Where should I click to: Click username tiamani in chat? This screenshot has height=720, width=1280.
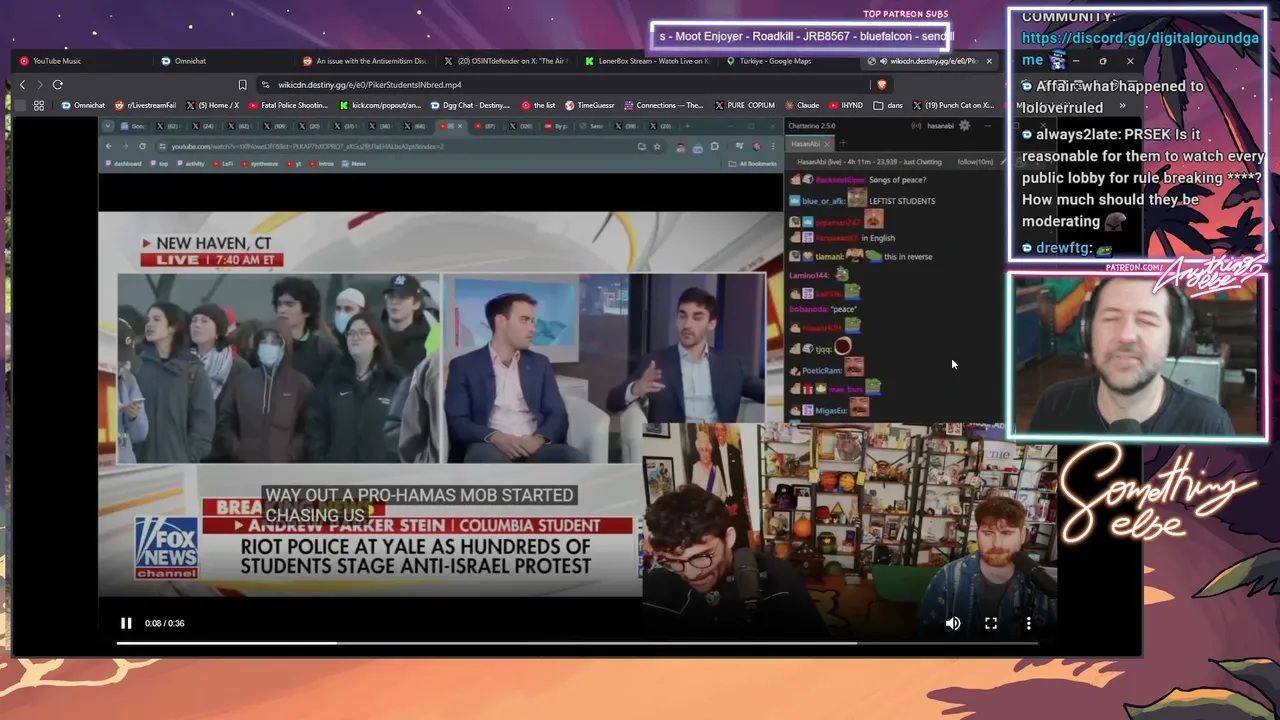[830, 257]
